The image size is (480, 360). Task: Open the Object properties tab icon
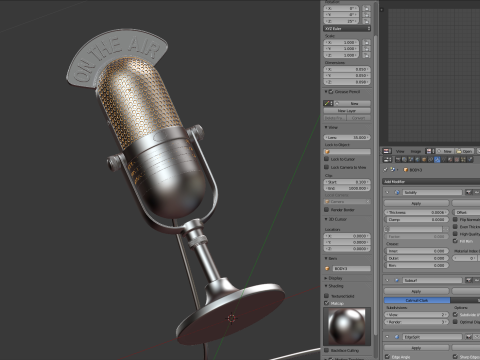(424, 160)
